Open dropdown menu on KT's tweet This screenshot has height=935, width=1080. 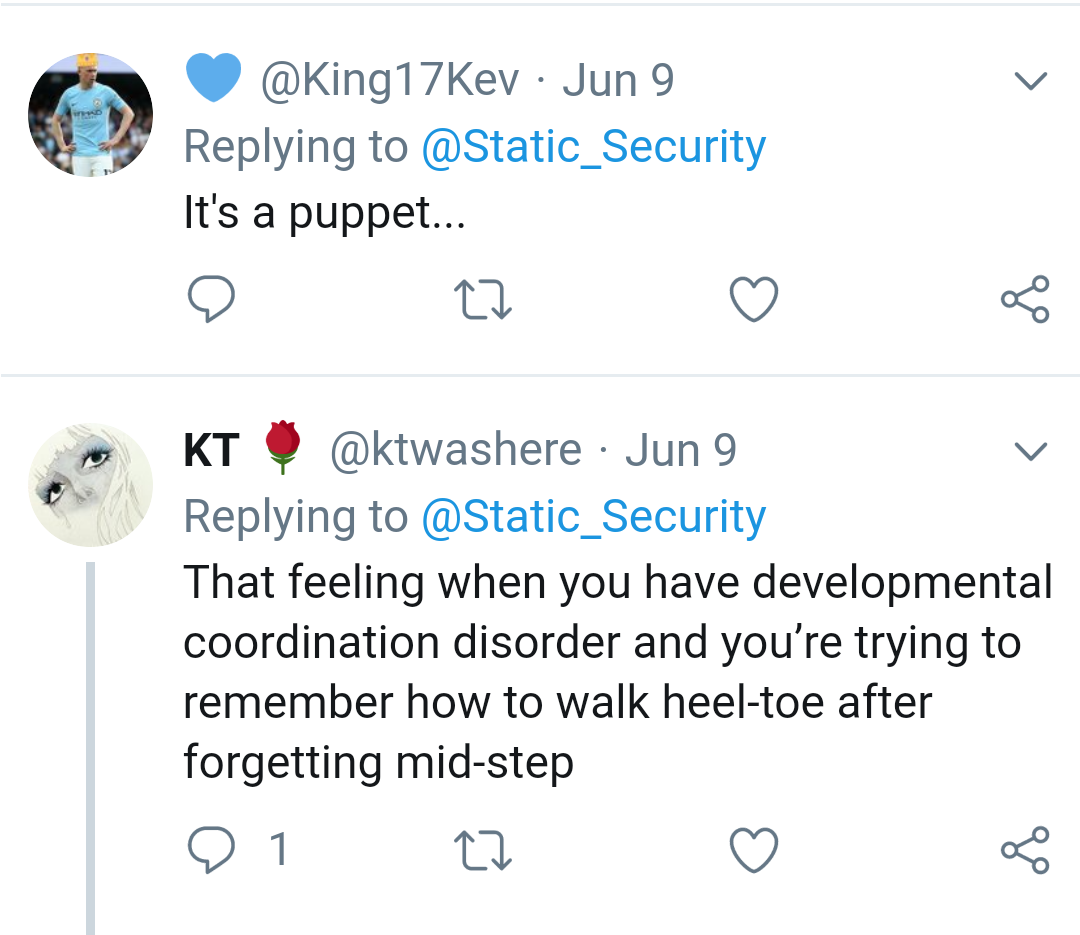point(1030,452)
